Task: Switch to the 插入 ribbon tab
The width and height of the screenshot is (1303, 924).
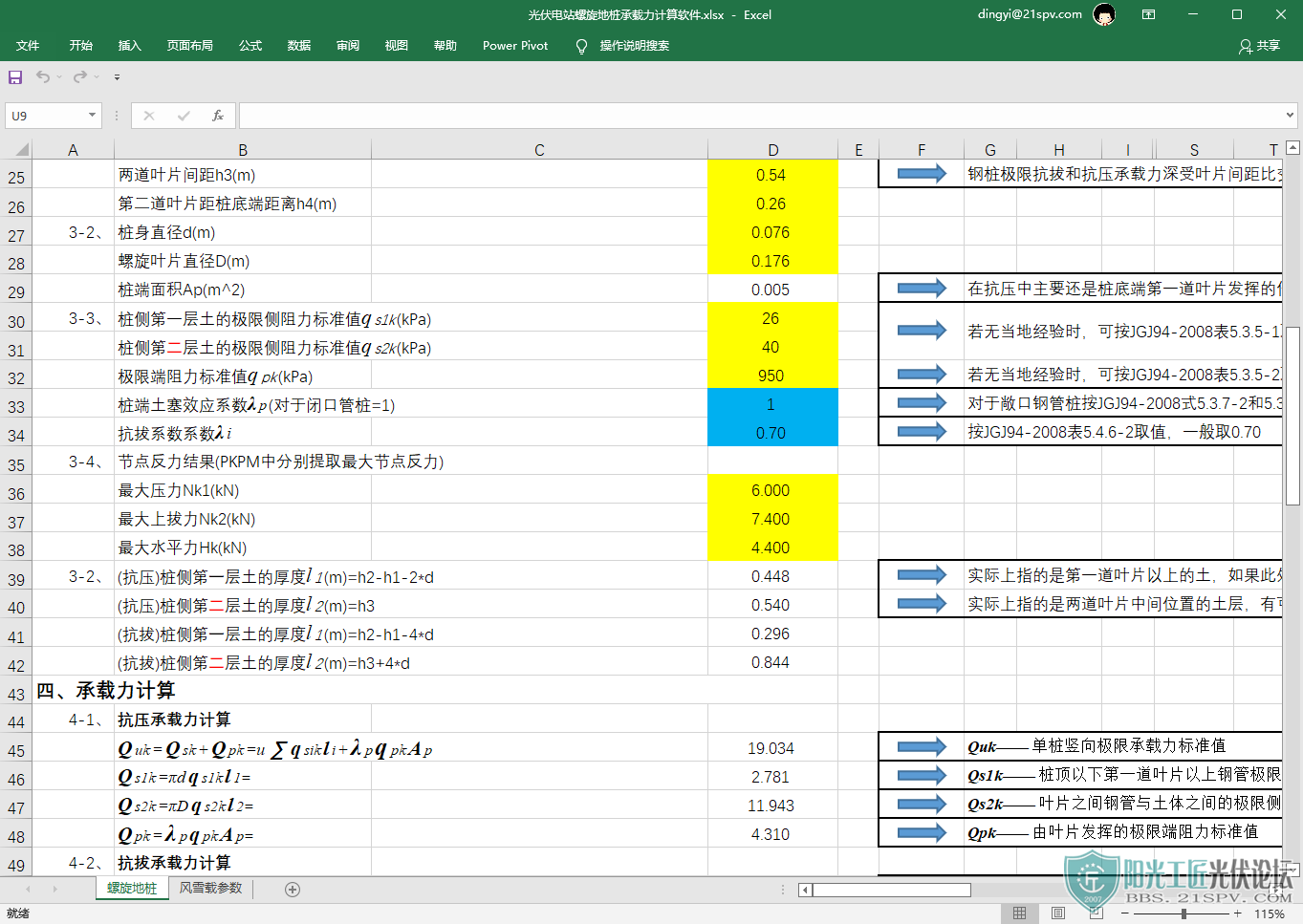Action: [129, 46]
